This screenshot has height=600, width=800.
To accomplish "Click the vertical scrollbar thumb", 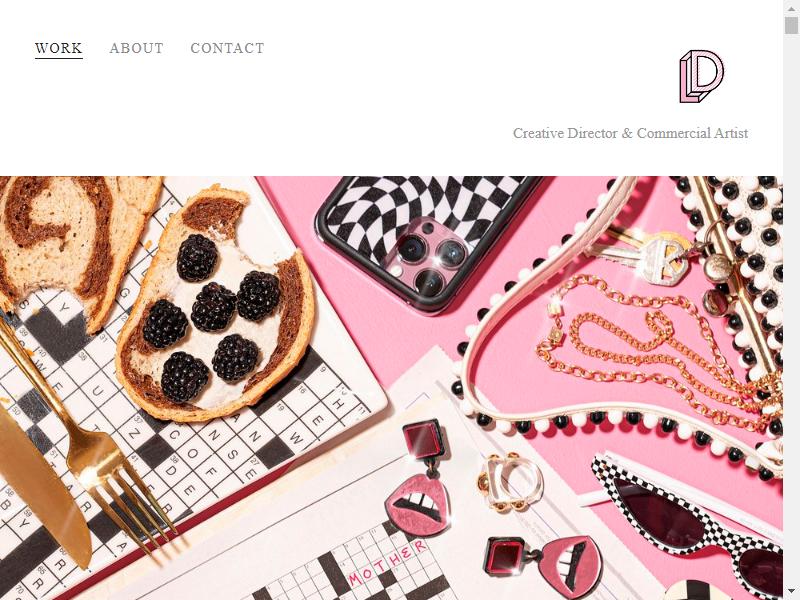I will [x=791, y=24].
